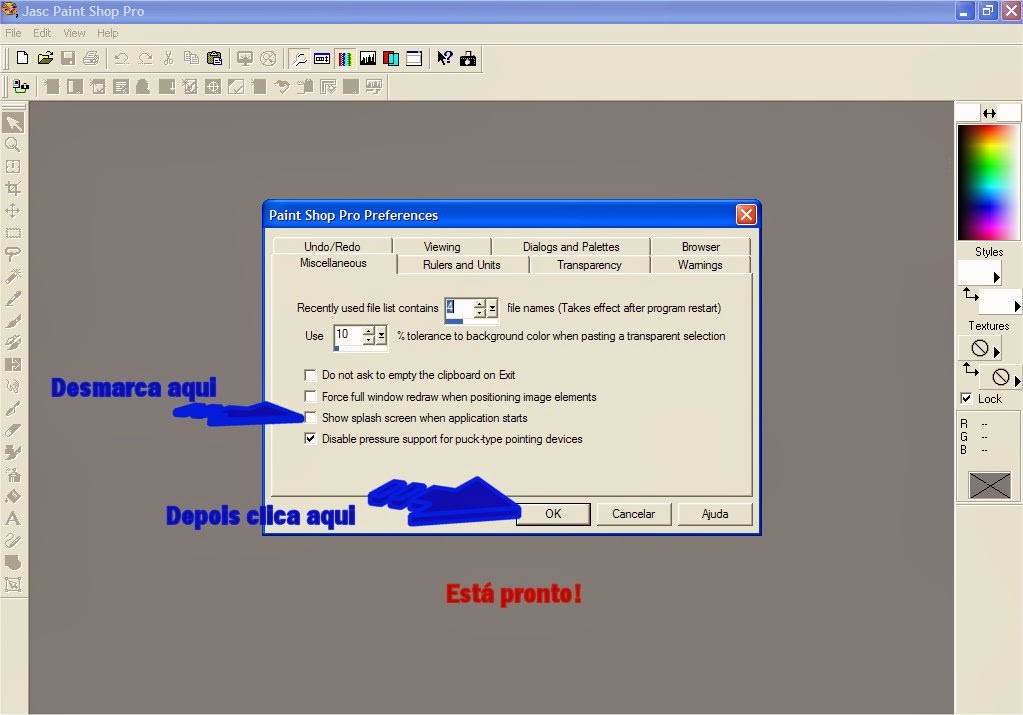
Task: Expand the background Textures flyout arrow
Action: pyautogui.click(x=1016, y=380)
